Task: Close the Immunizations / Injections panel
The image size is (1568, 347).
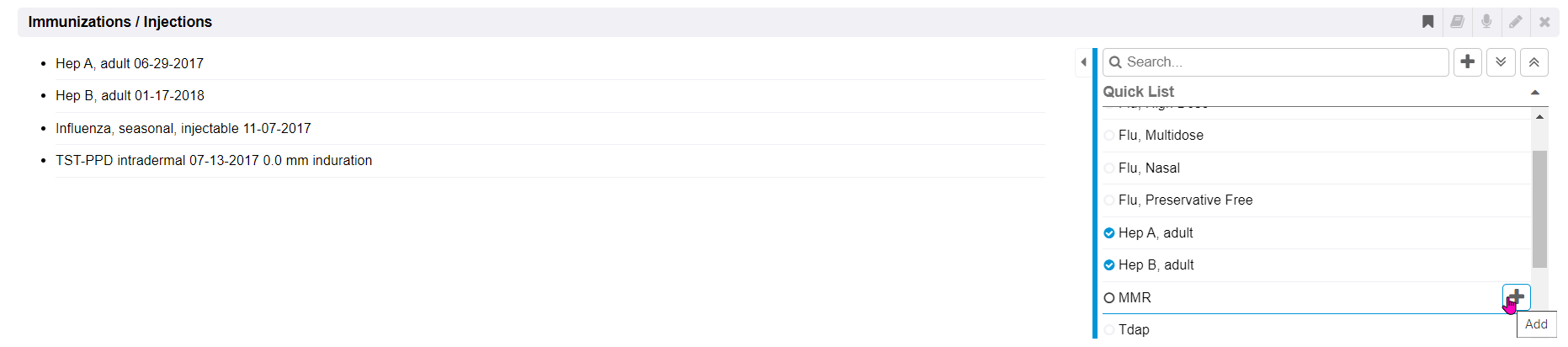Action: [1544, 22]
